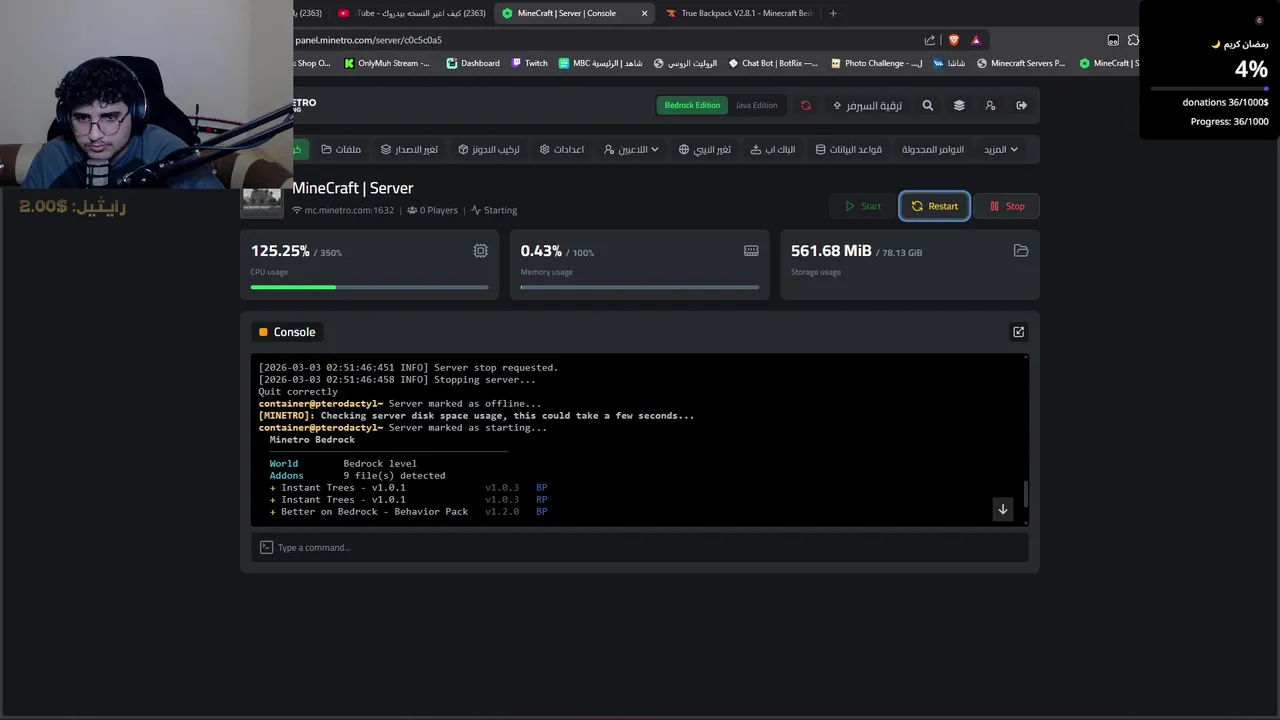Open Dashboard bookmark
1280x720 pixels.
(473, 63)
